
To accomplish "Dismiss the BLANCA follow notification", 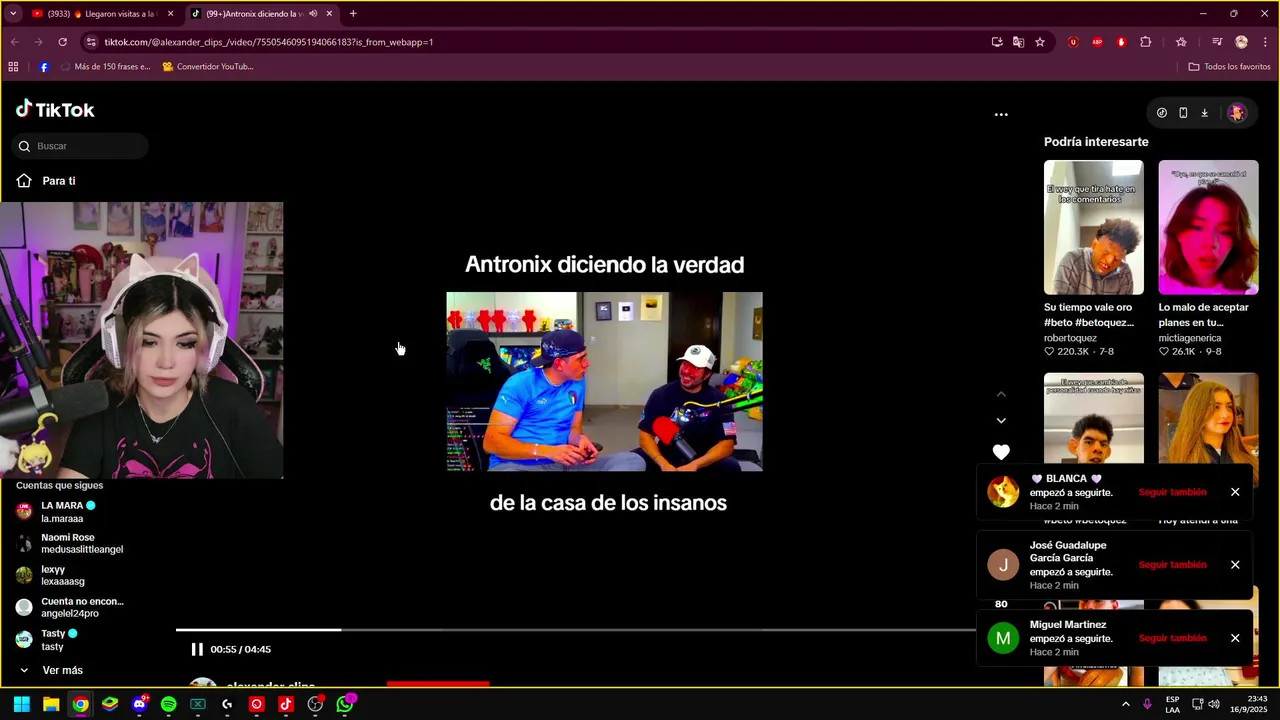I will click(x=1235, y=492).
